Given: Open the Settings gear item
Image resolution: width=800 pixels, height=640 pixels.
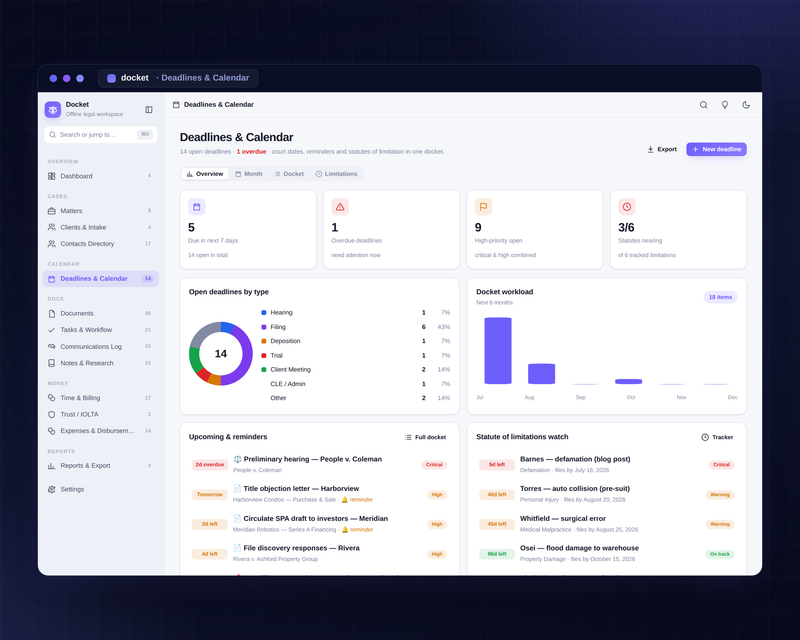Looking at the screenshot, I should 101,489.
